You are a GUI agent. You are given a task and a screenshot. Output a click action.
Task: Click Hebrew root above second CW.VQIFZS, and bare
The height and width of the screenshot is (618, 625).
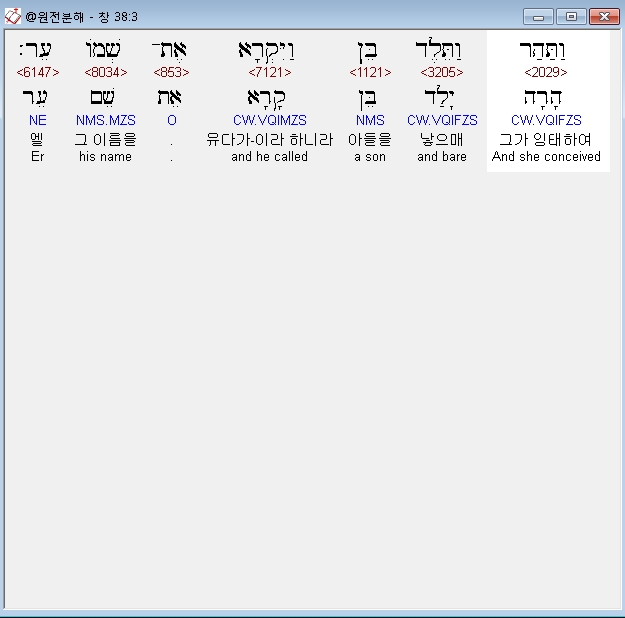click(x=439, y=98)
